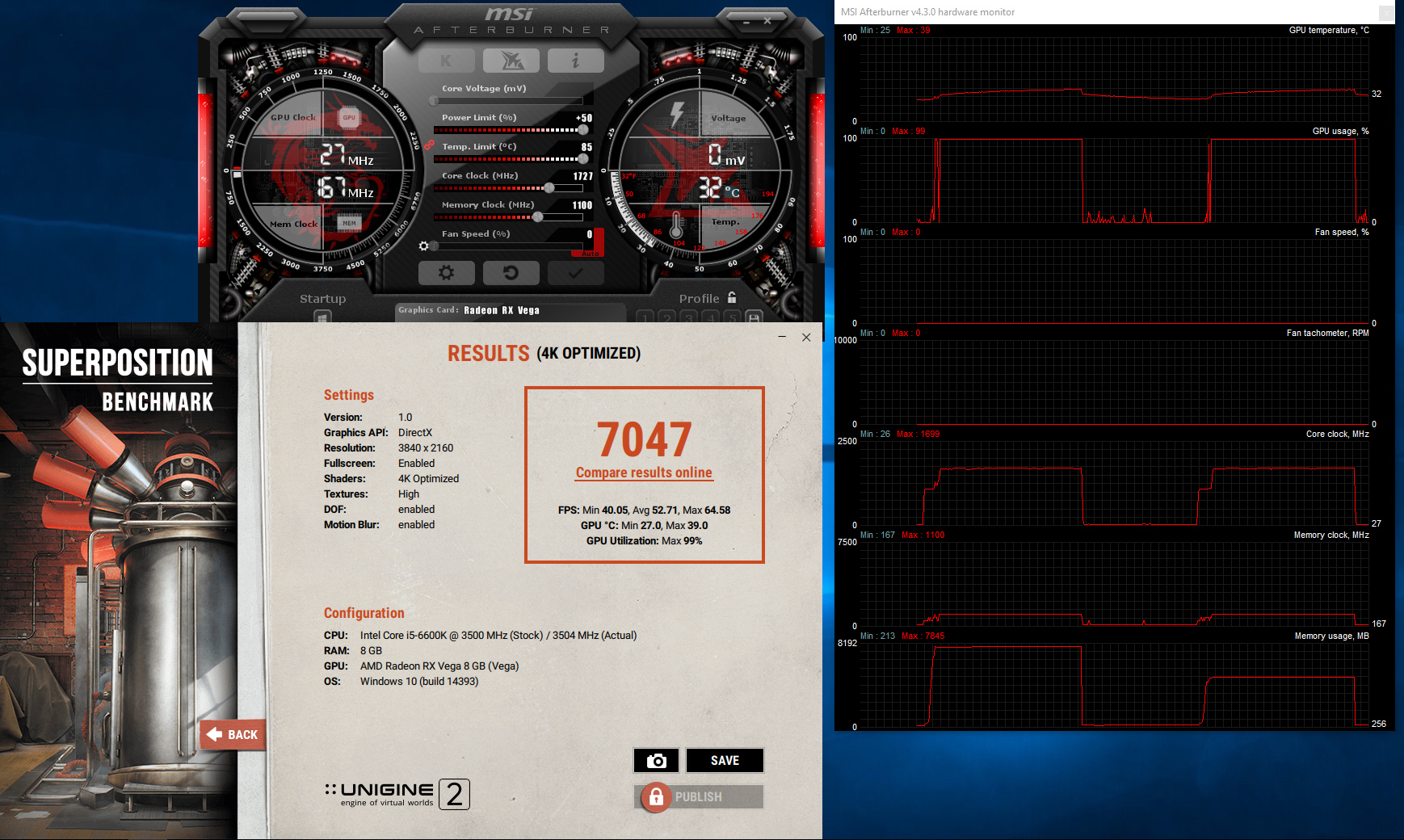Click the OS Windows 10 build line
The height and width of the screenshot is (840, 1404).
(401, 681)
